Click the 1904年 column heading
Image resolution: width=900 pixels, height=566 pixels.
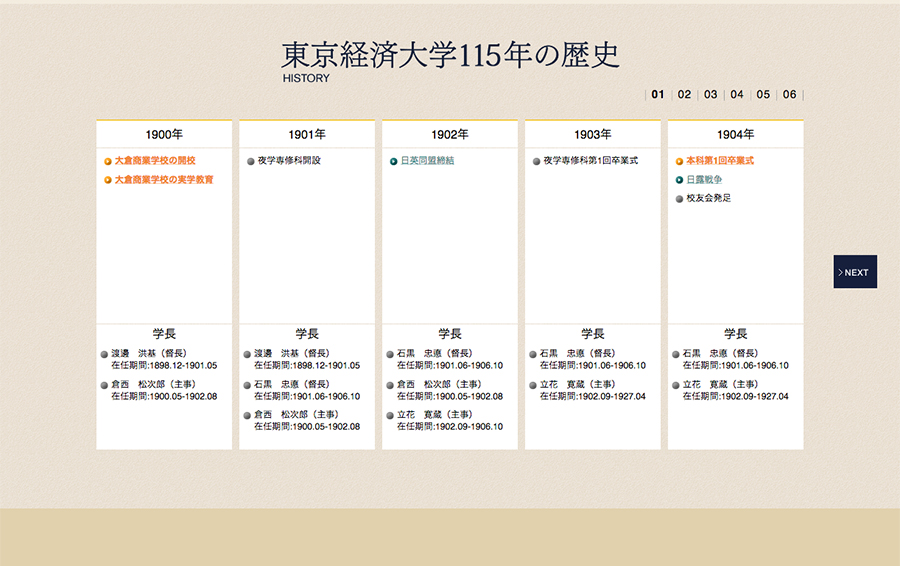point(735,134)
